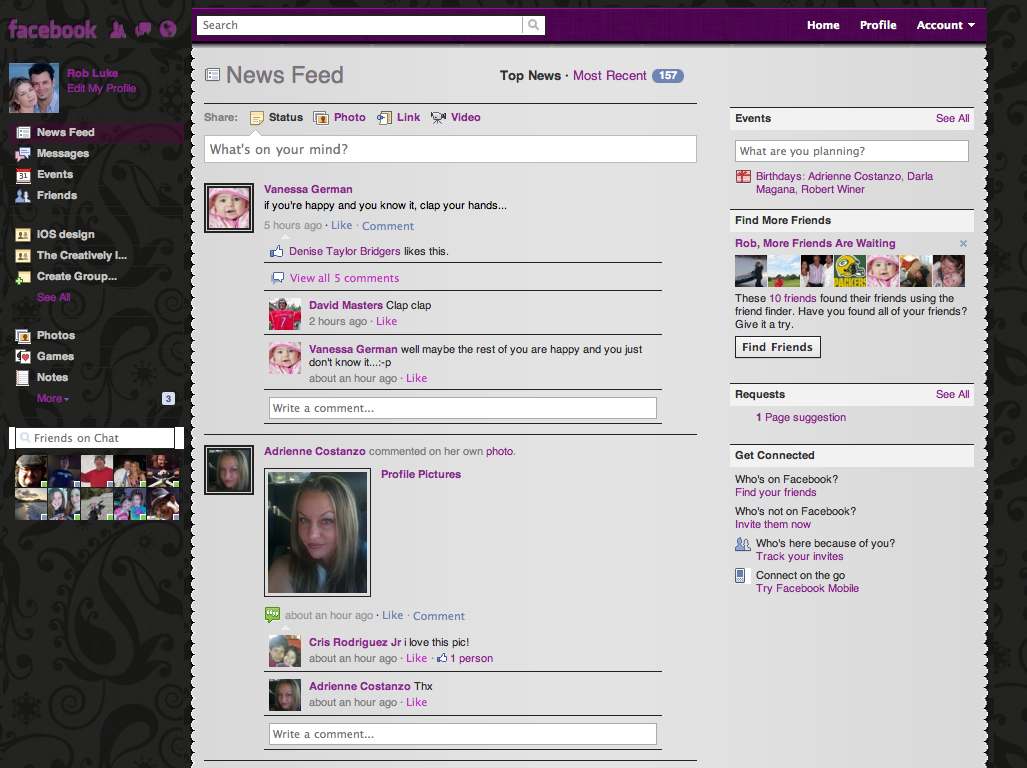Like Vanessa German's clap your hands post

pos(341,225)
